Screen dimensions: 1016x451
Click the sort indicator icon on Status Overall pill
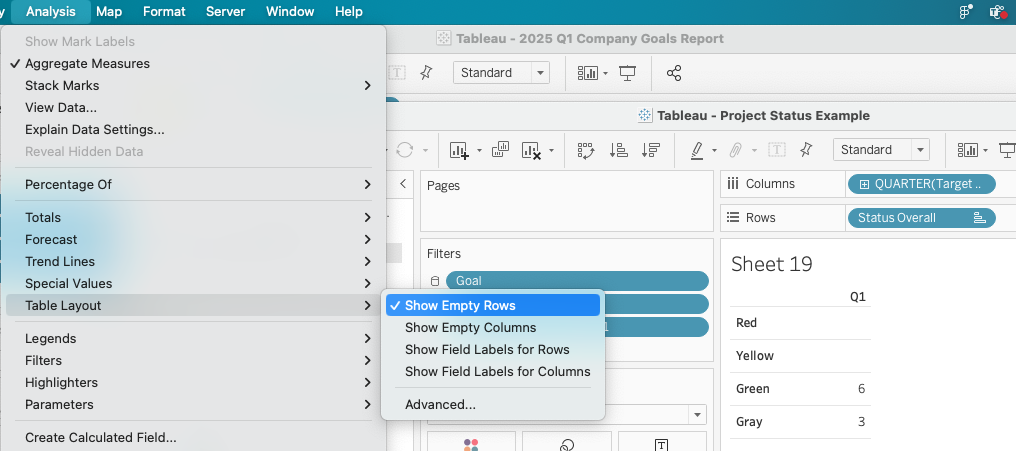pos(980,218)
